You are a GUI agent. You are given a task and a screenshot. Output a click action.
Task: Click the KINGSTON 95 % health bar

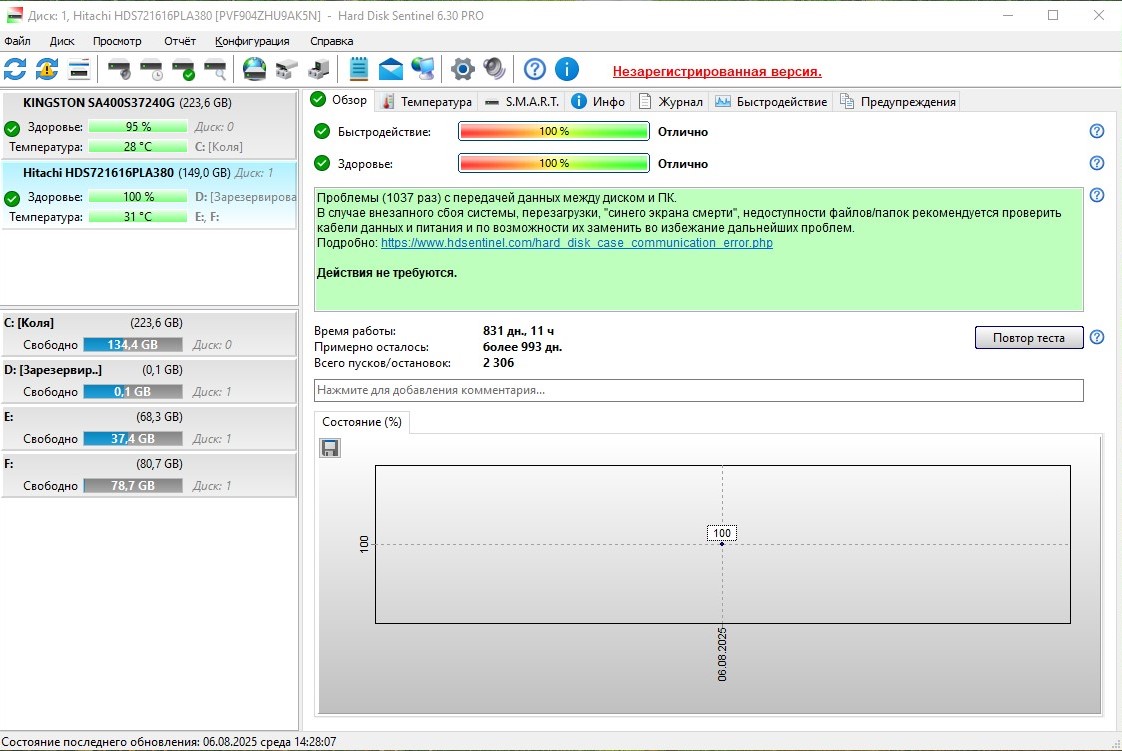pos(138,127)
